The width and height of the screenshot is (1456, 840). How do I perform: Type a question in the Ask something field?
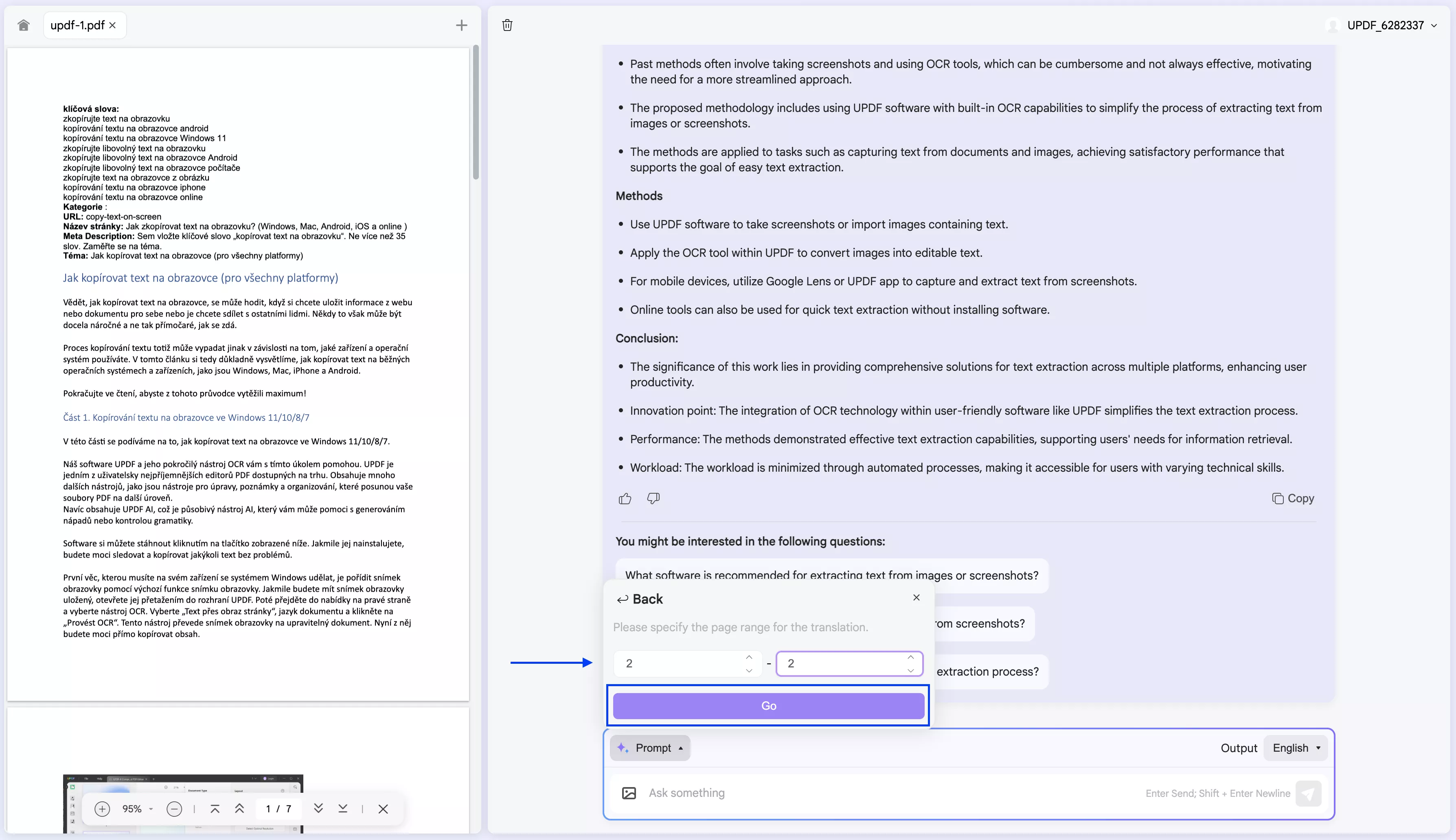point(808,793)
